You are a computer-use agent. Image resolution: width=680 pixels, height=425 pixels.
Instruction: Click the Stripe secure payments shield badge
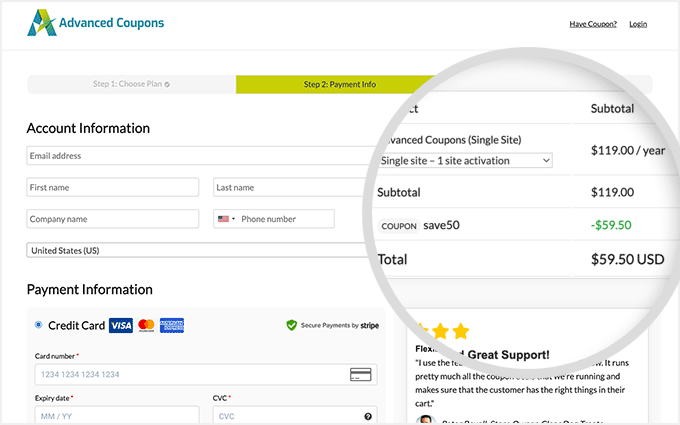pyautogui.click(x=292, y=325)
